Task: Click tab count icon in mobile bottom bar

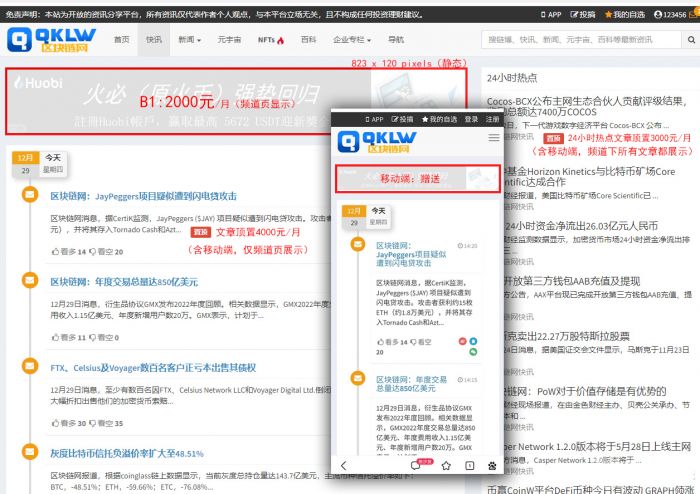Action: [470, 465]
